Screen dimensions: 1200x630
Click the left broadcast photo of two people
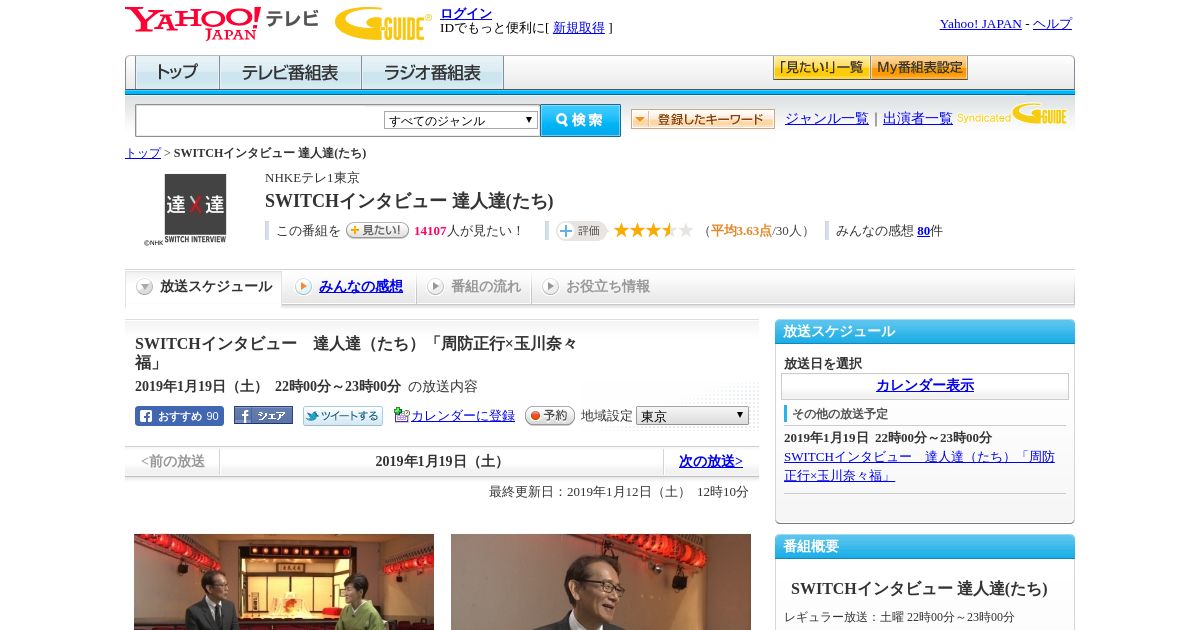284,582
